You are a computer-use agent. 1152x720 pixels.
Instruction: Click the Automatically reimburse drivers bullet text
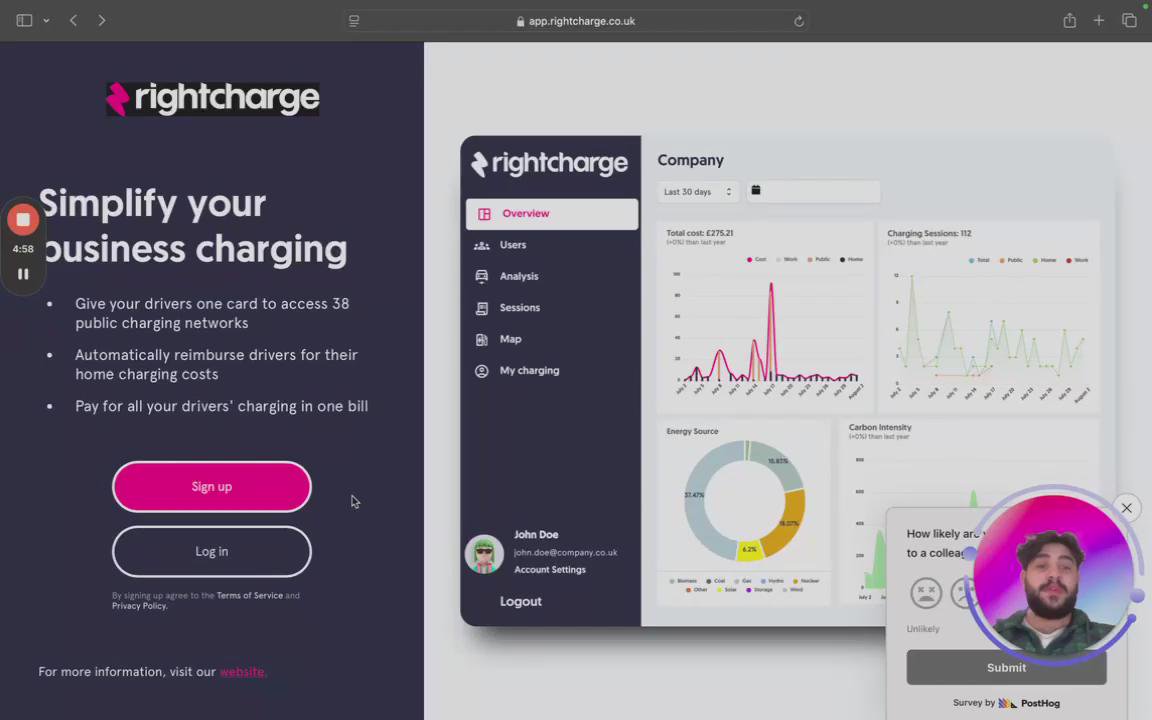click(x=216, y=364)
